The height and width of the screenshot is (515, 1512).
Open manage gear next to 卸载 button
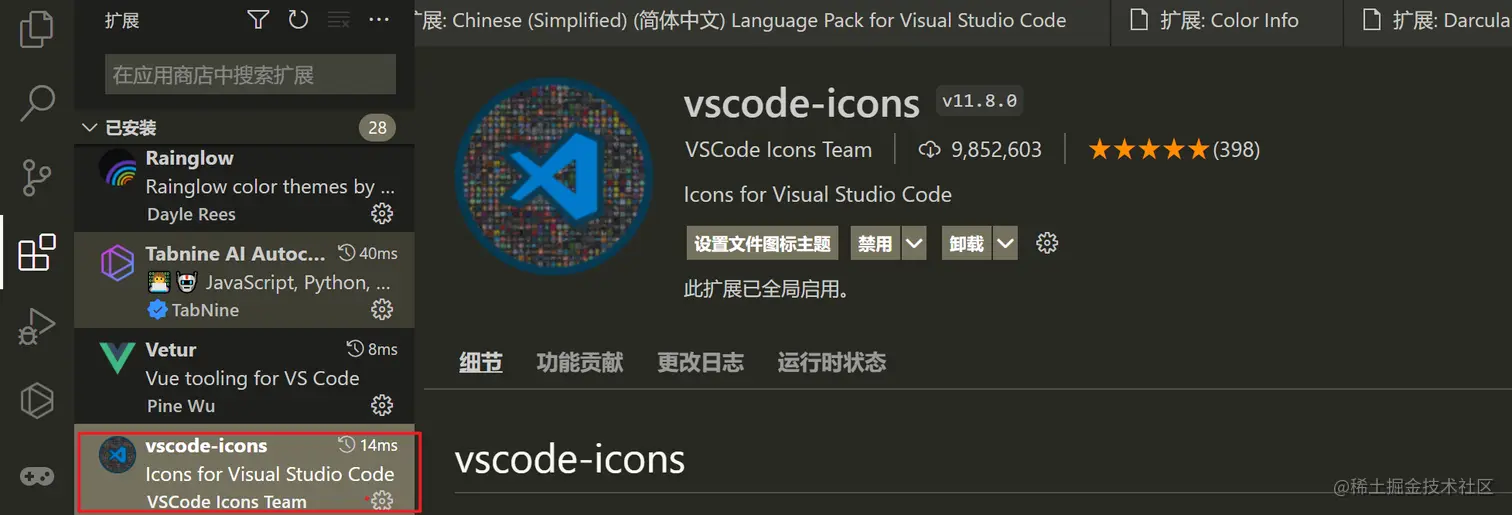point(1047,243)
